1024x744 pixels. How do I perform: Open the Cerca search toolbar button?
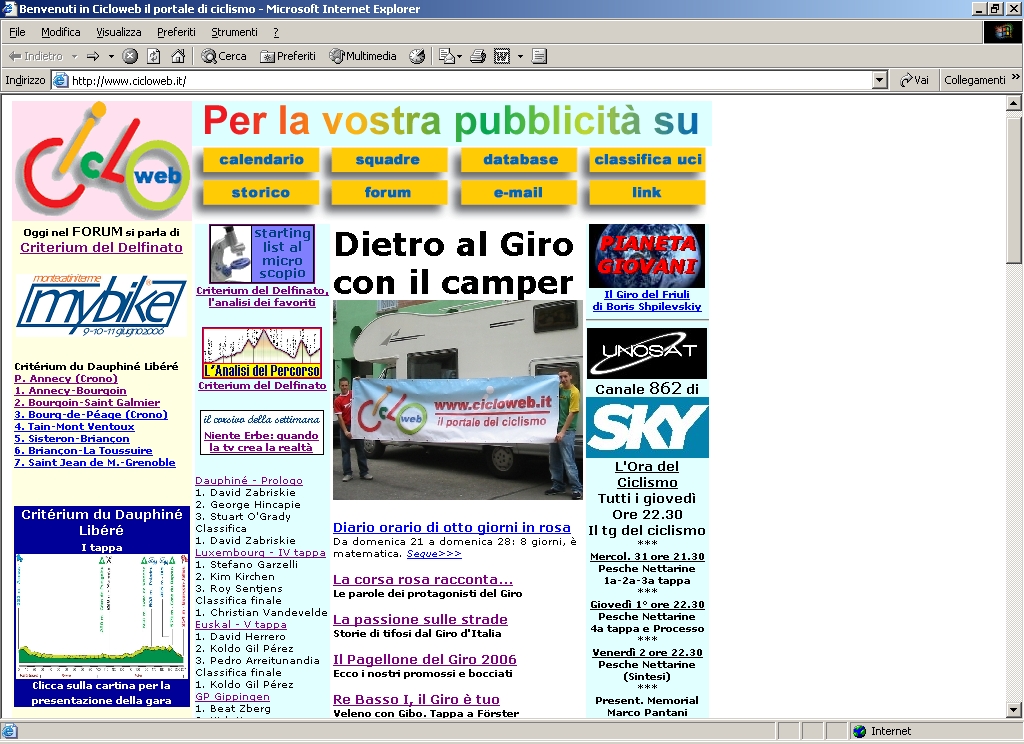(224, 56)
